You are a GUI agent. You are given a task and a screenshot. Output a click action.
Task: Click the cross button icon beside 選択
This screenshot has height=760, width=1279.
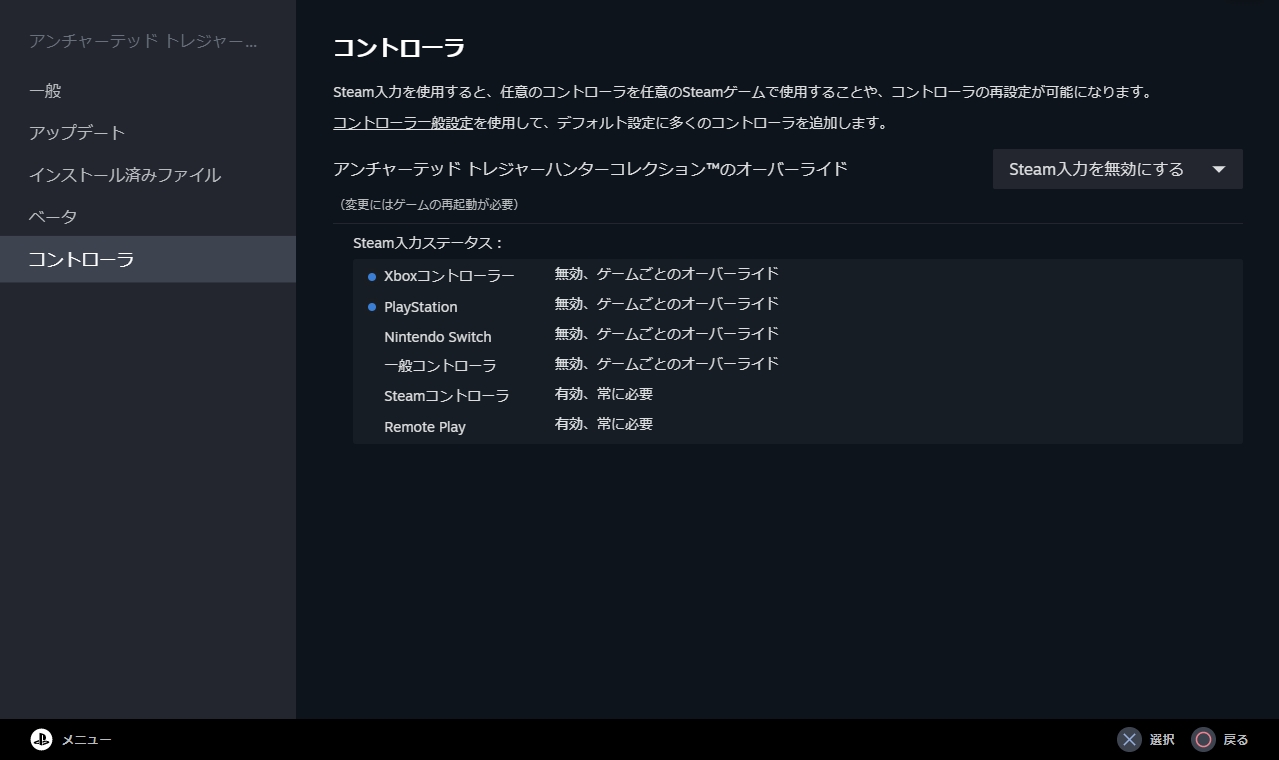1129,740
